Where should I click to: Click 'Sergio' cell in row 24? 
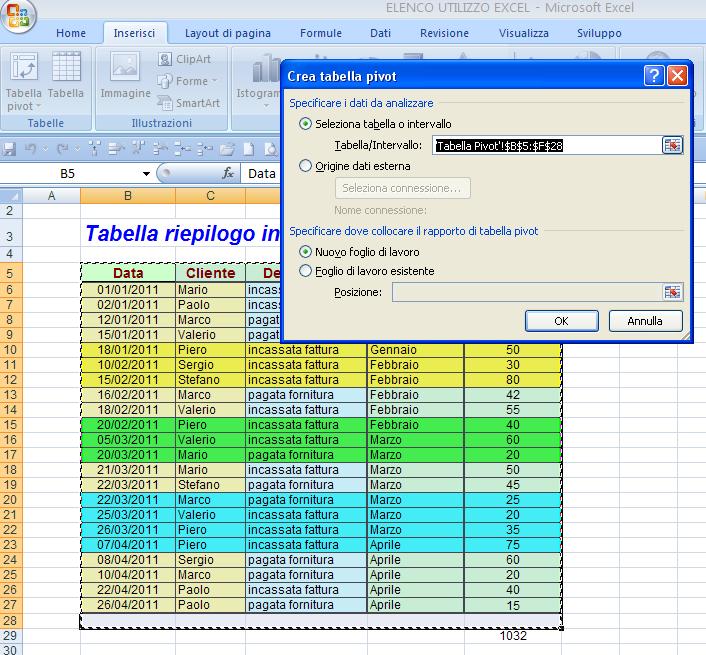[210, 560]
